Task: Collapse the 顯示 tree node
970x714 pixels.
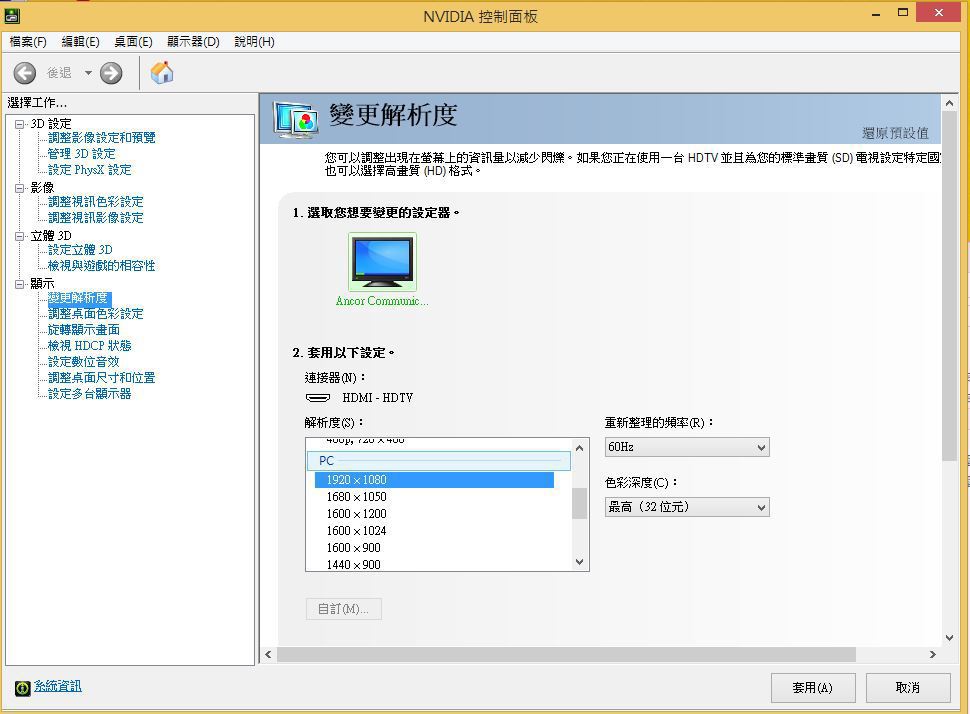Action: click(20, 284)
